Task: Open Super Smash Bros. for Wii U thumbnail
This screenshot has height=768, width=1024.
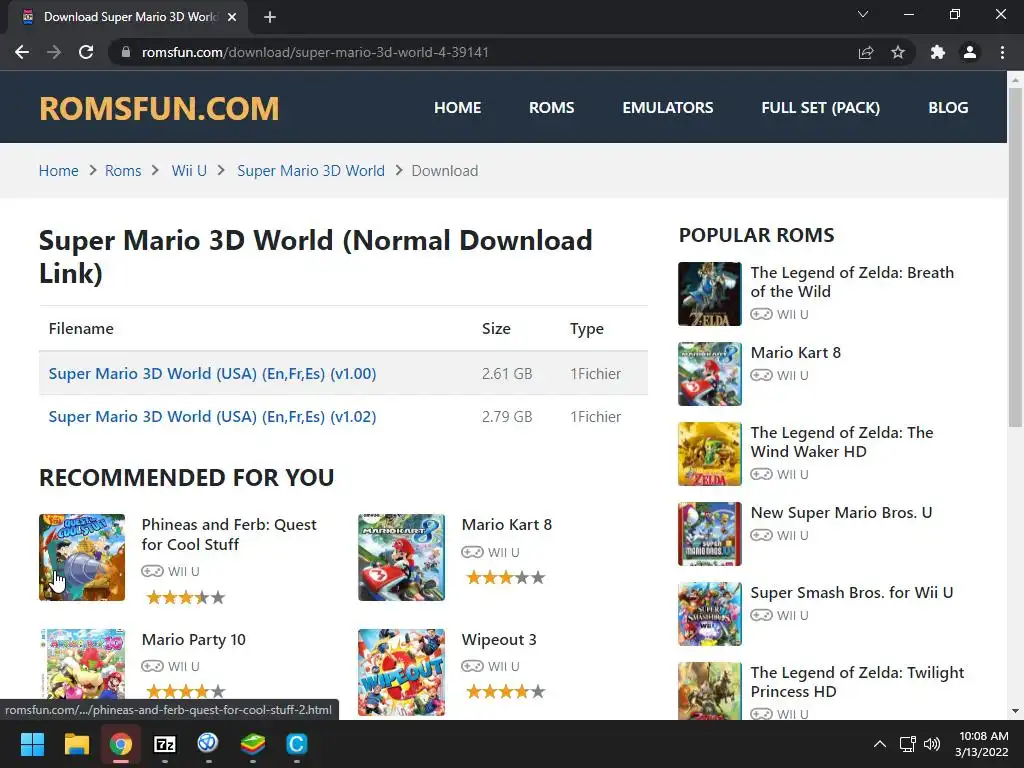Action: (x=710, y=614)
